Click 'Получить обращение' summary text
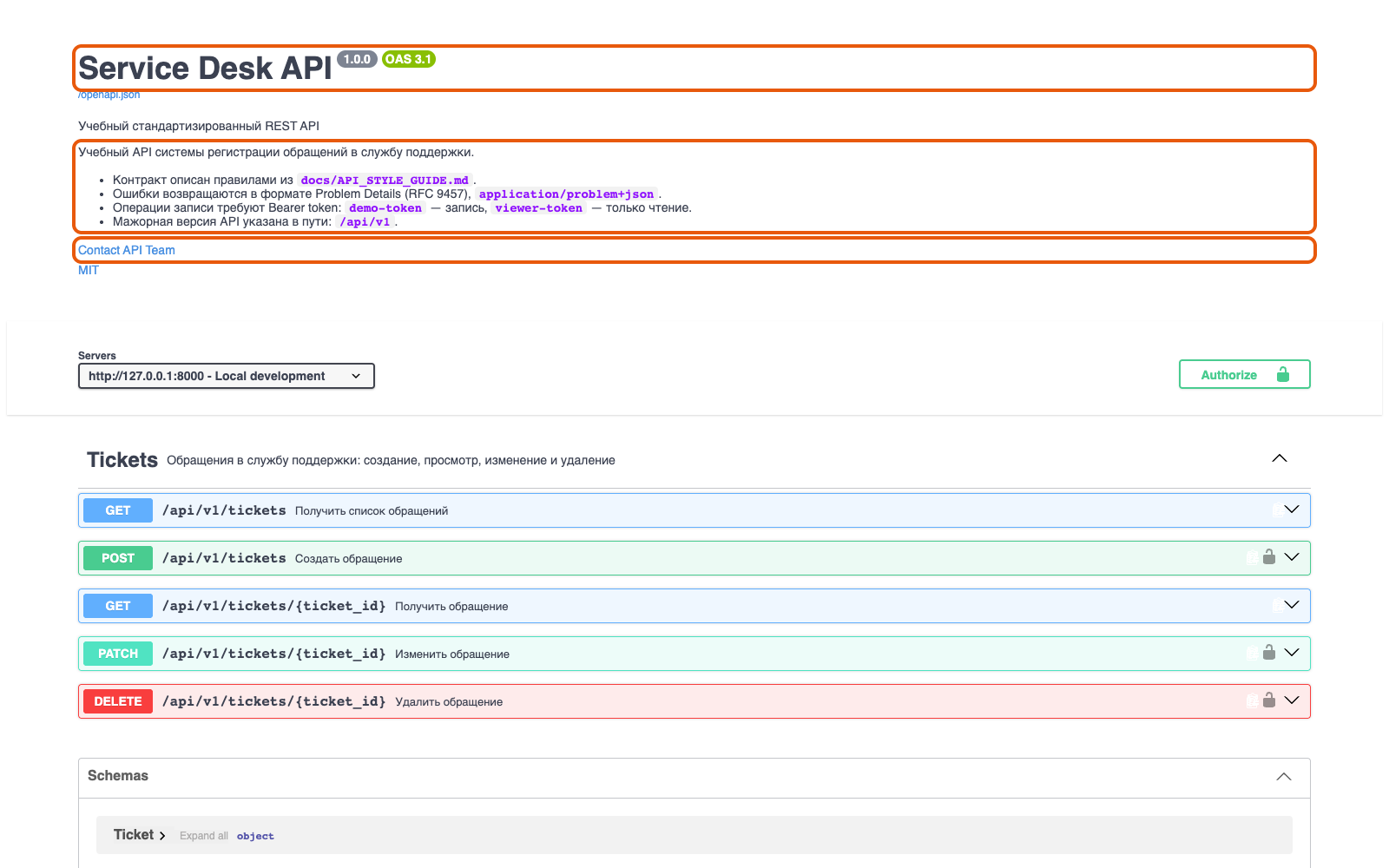 point(451,606)
